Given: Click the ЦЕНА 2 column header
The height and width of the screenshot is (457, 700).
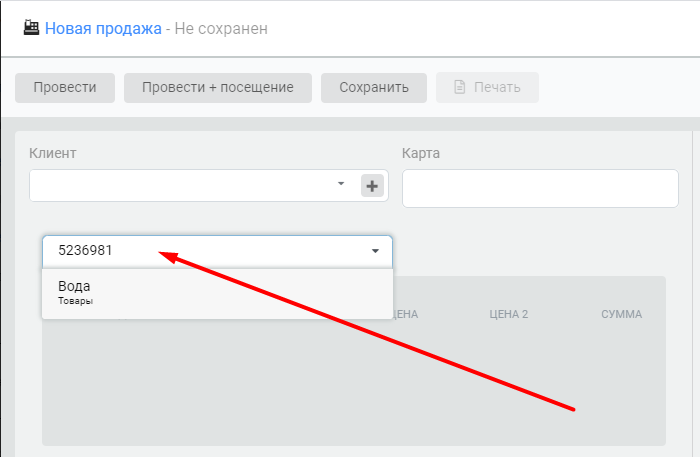Looking at the screenshot, I should click(x=508, y=314).
